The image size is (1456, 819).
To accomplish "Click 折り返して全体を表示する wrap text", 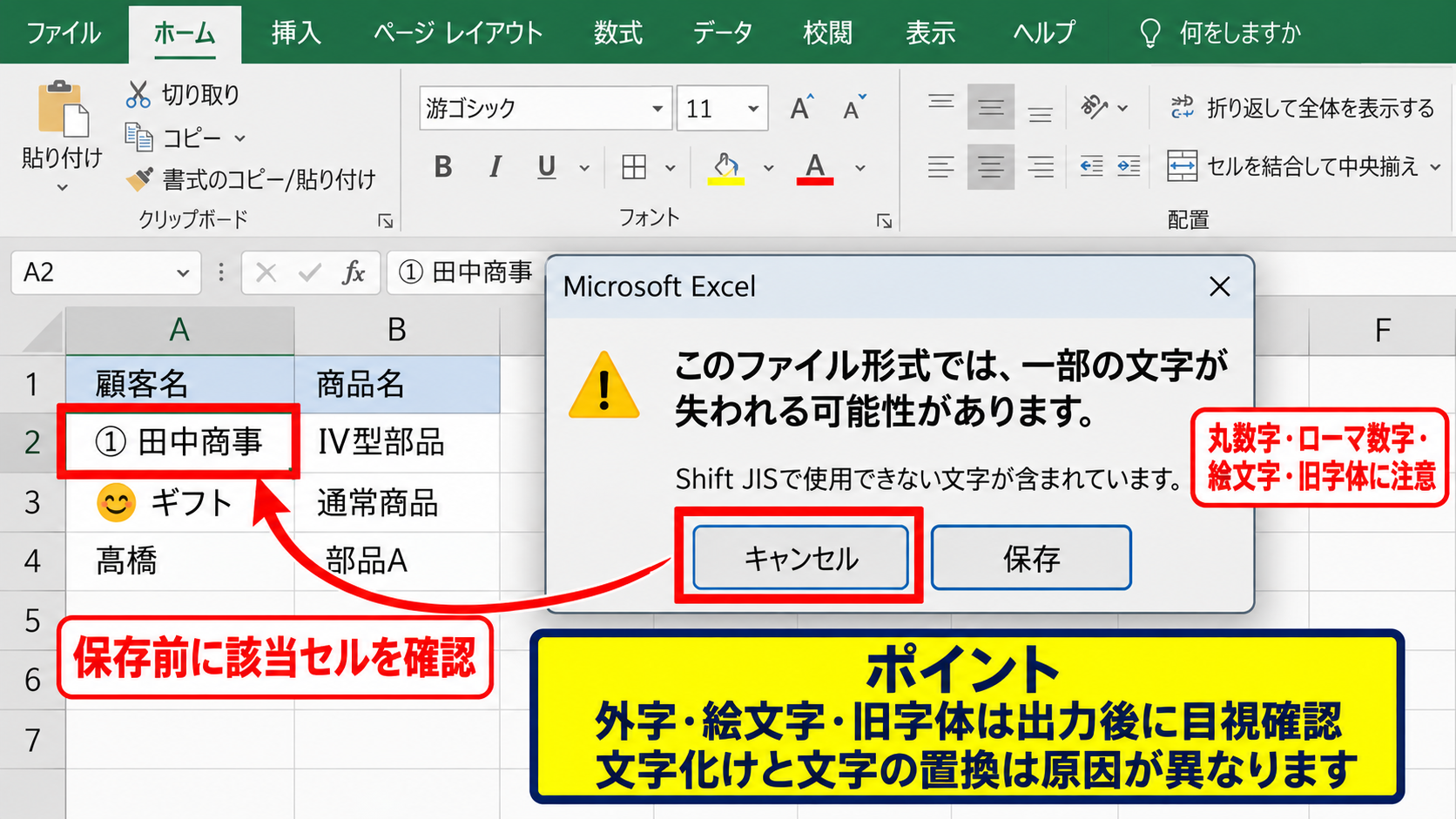I will (x=1302, y=108).
